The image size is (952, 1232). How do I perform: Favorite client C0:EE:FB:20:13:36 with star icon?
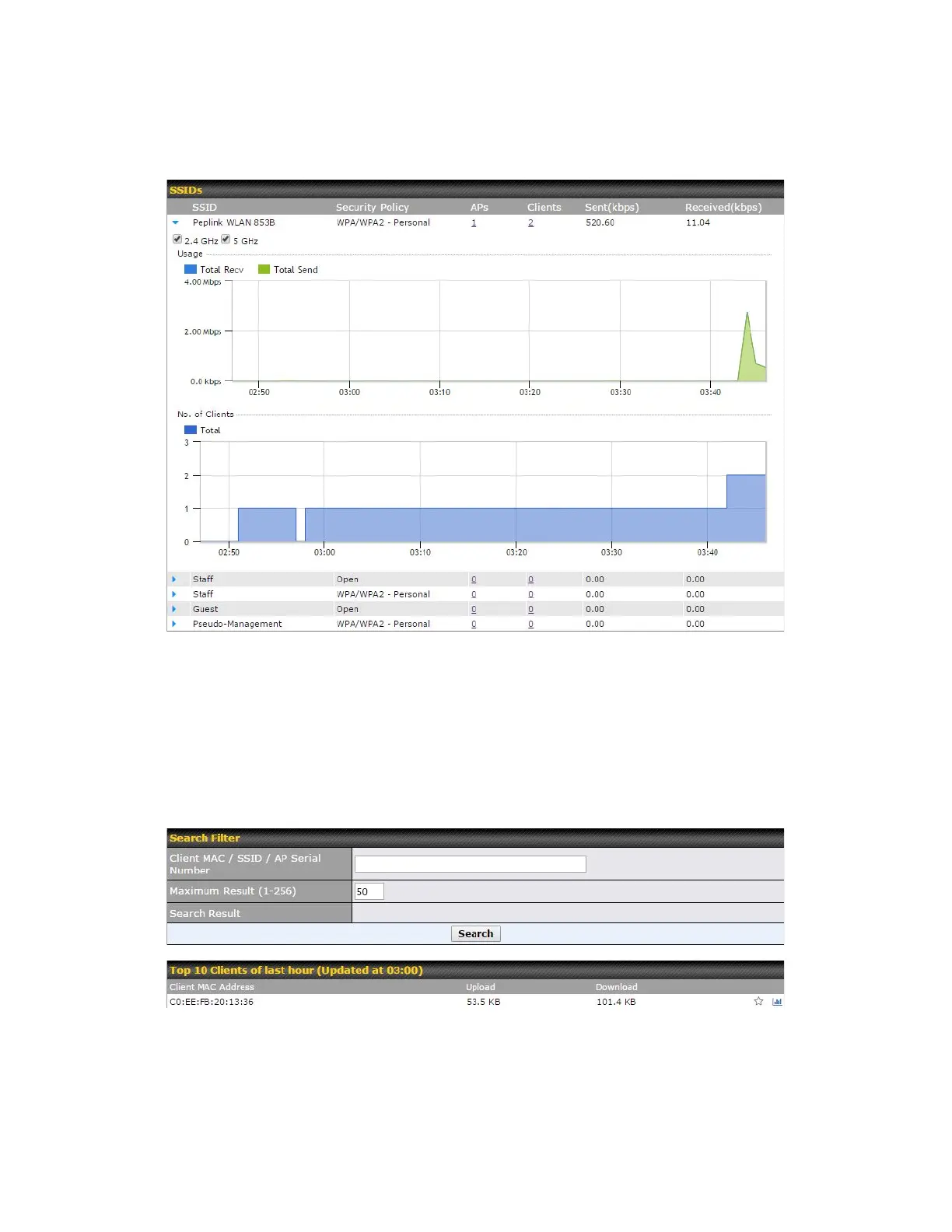point(758,1001)
